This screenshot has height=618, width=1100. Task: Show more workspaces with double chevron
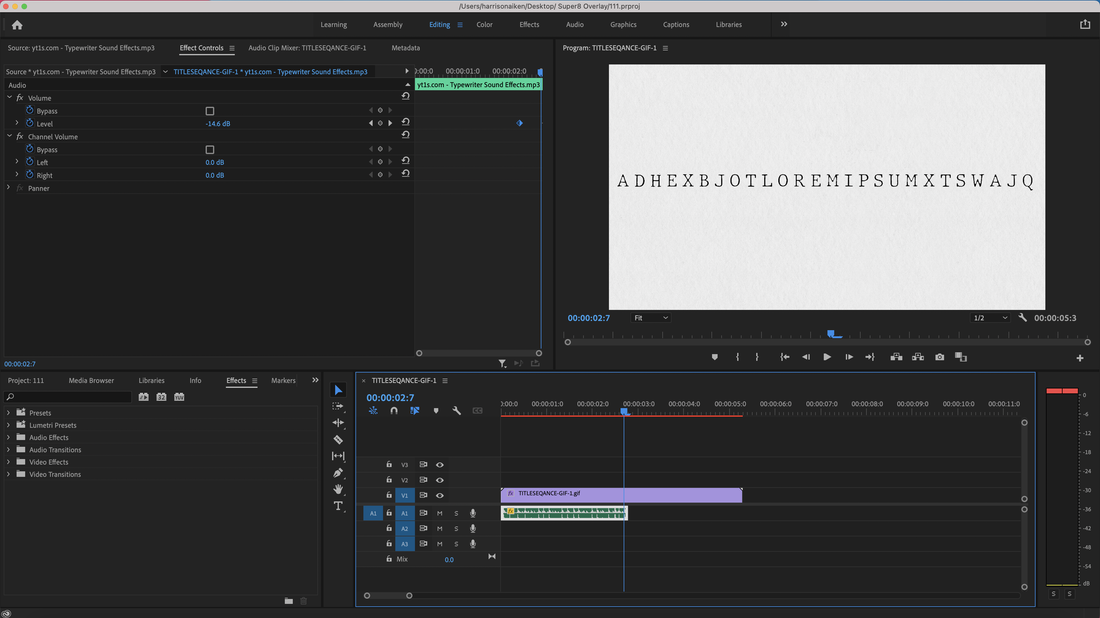(x=784, y=24)
